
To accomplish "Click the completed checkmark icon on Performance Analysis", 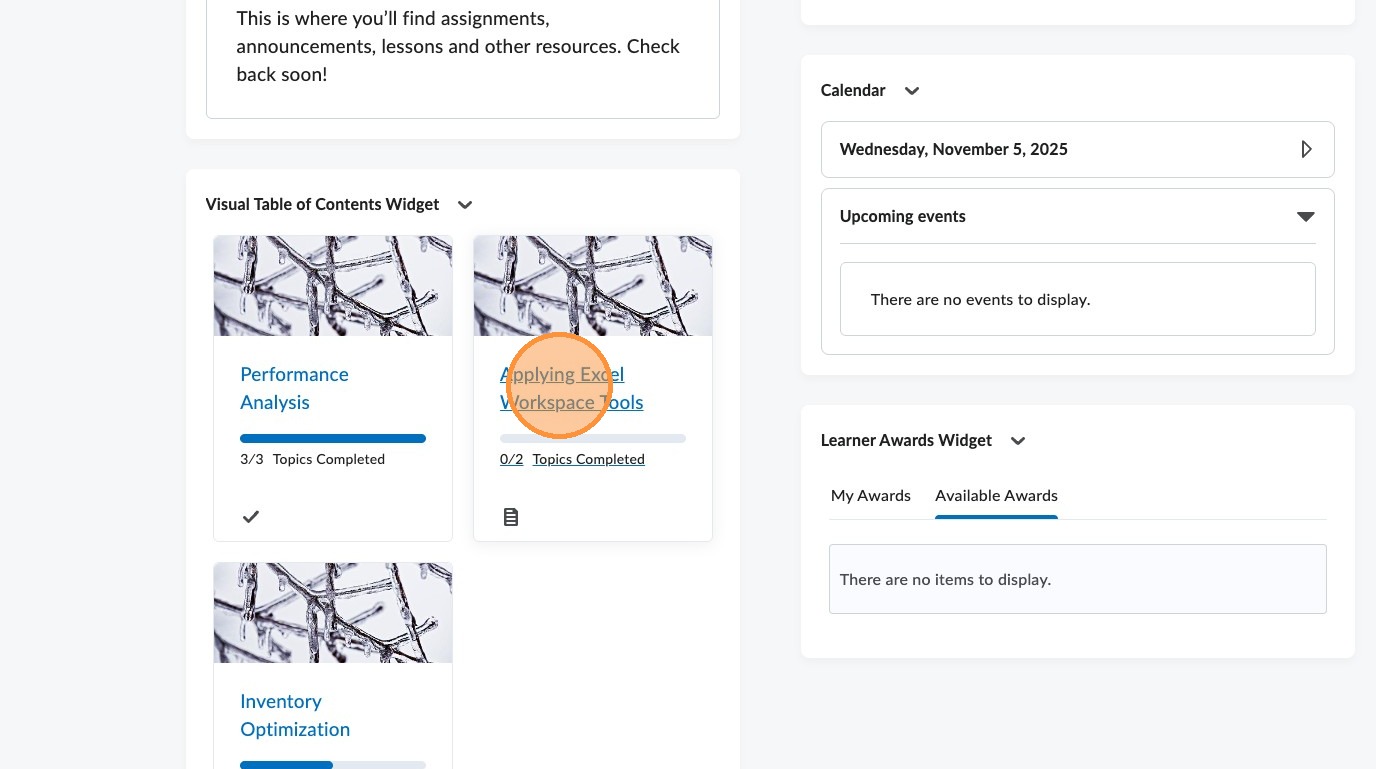I will (251, 517).
